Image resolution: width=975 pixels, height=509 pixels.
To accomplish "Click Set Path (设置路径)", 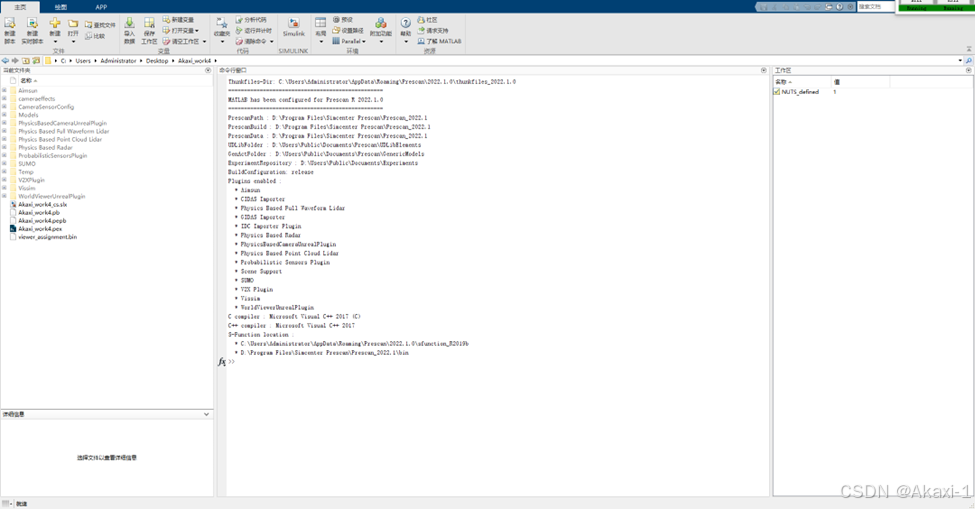I will 348,30.
